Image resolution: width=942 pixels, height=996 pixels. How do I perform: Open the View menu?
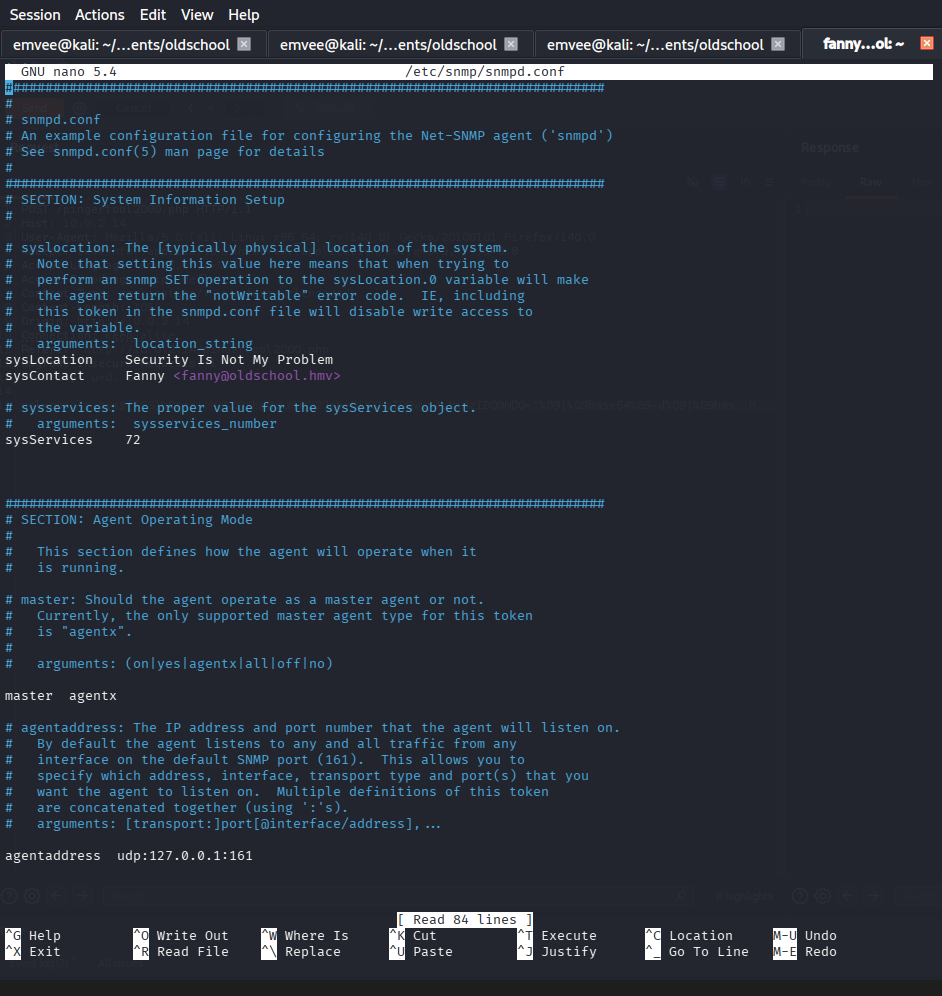197,15
